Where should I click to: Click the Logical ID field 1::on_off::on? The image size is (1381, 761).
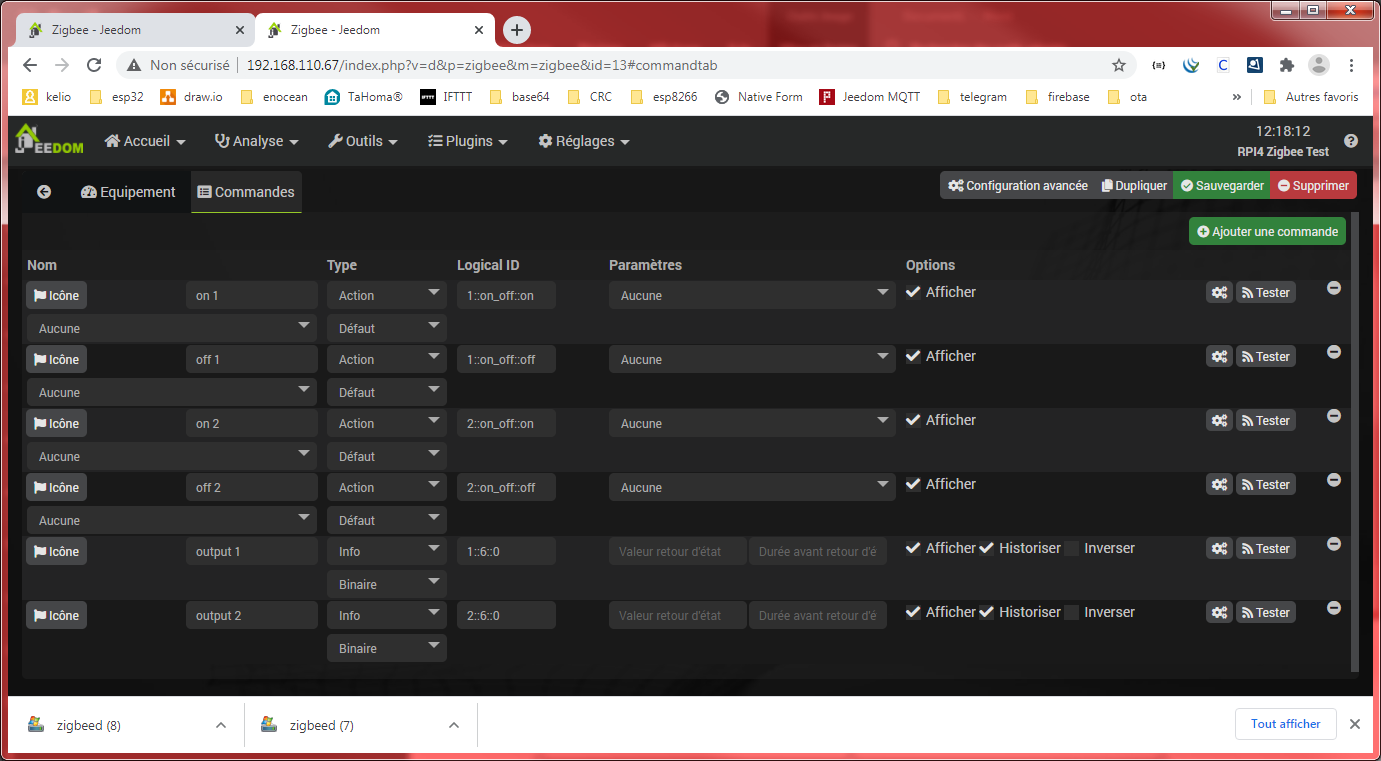click(x=506, y=295)
